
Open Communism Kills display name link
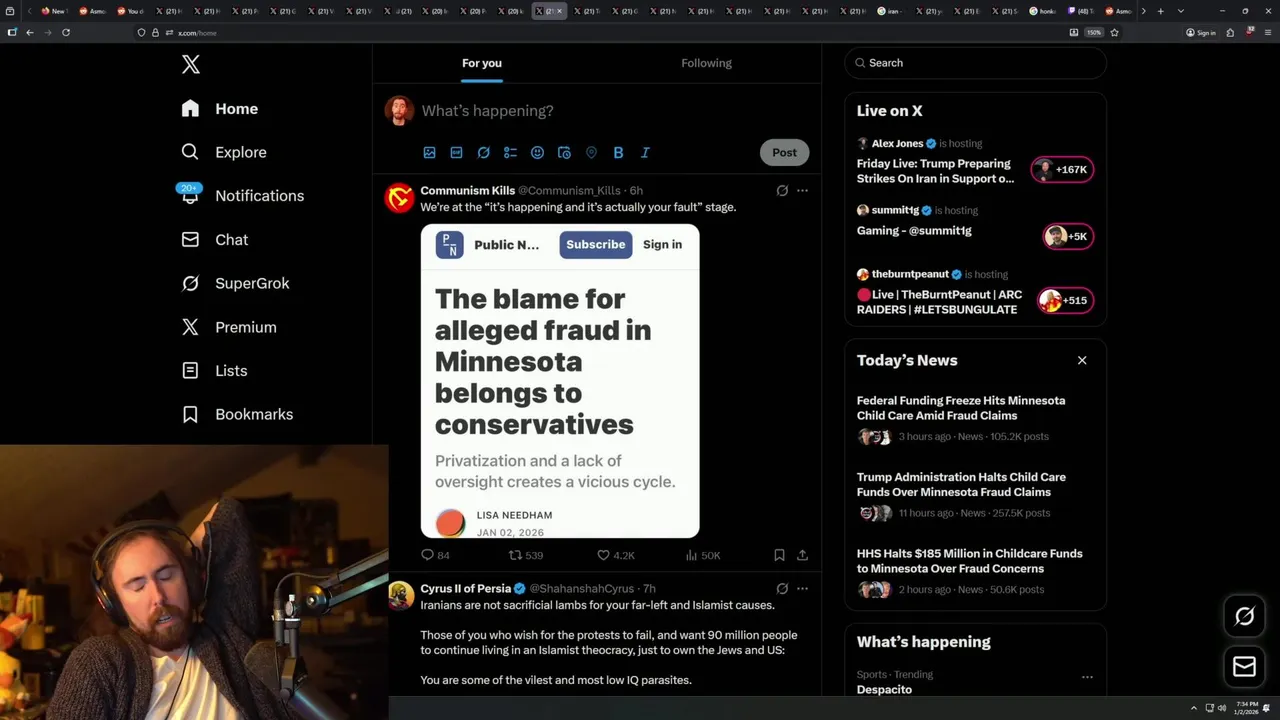468,191
